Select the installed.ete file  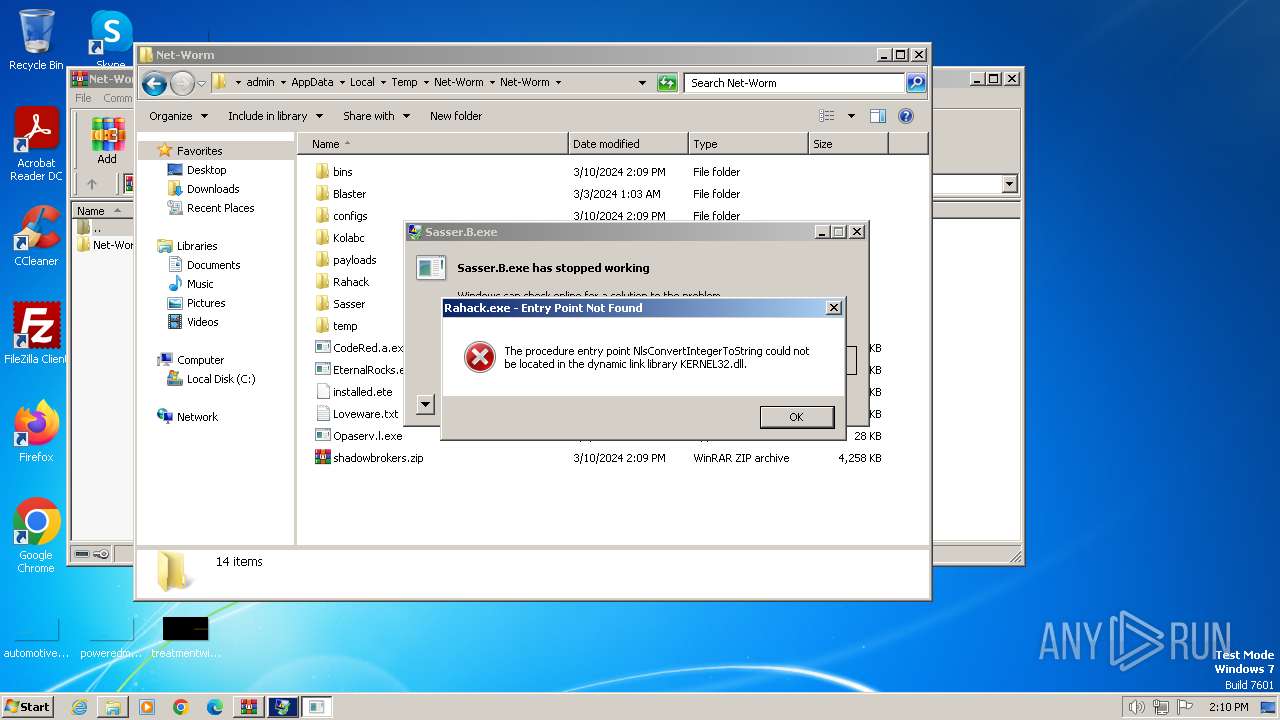362,392
